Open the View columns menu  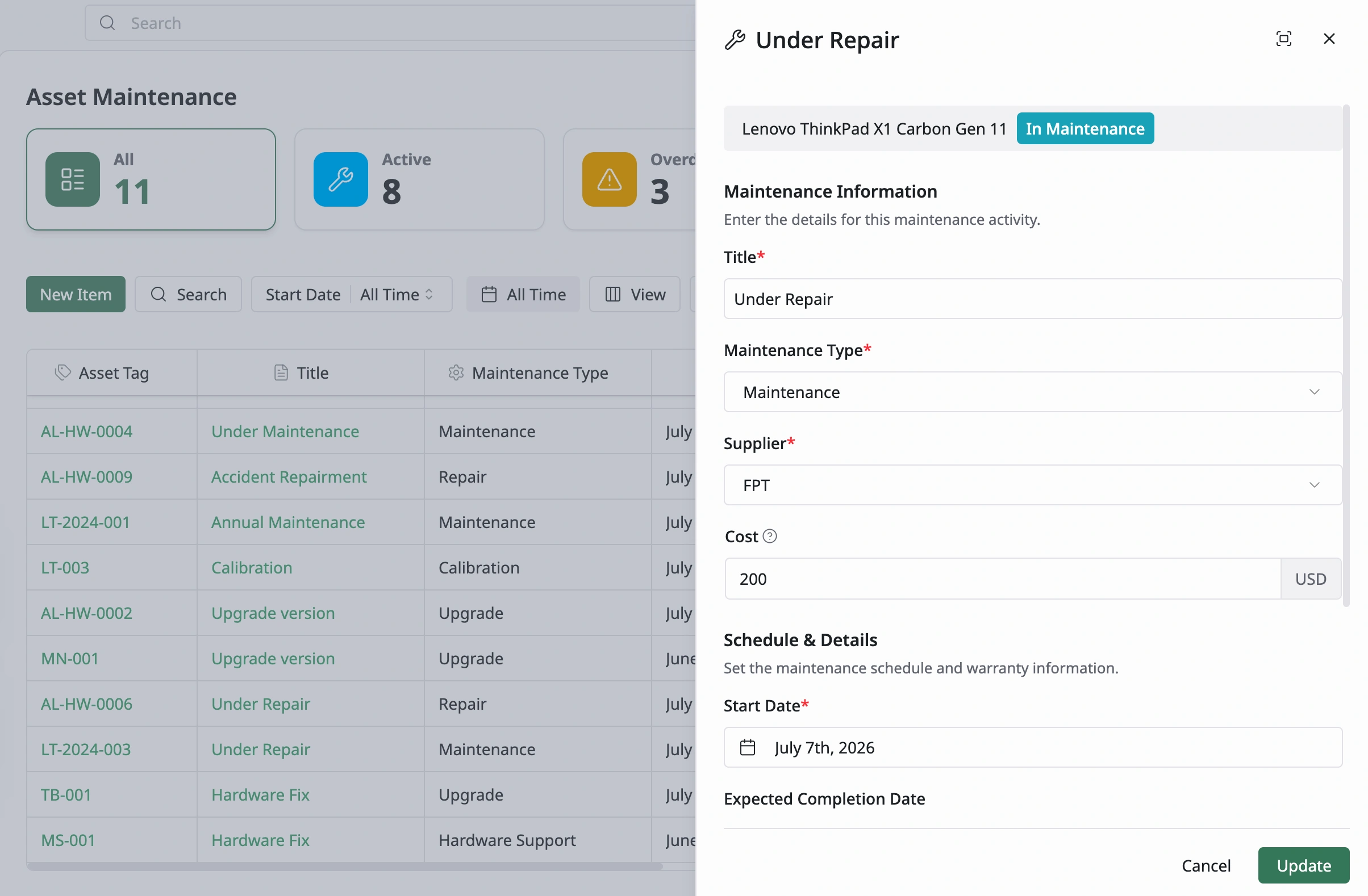click(635, 294)
